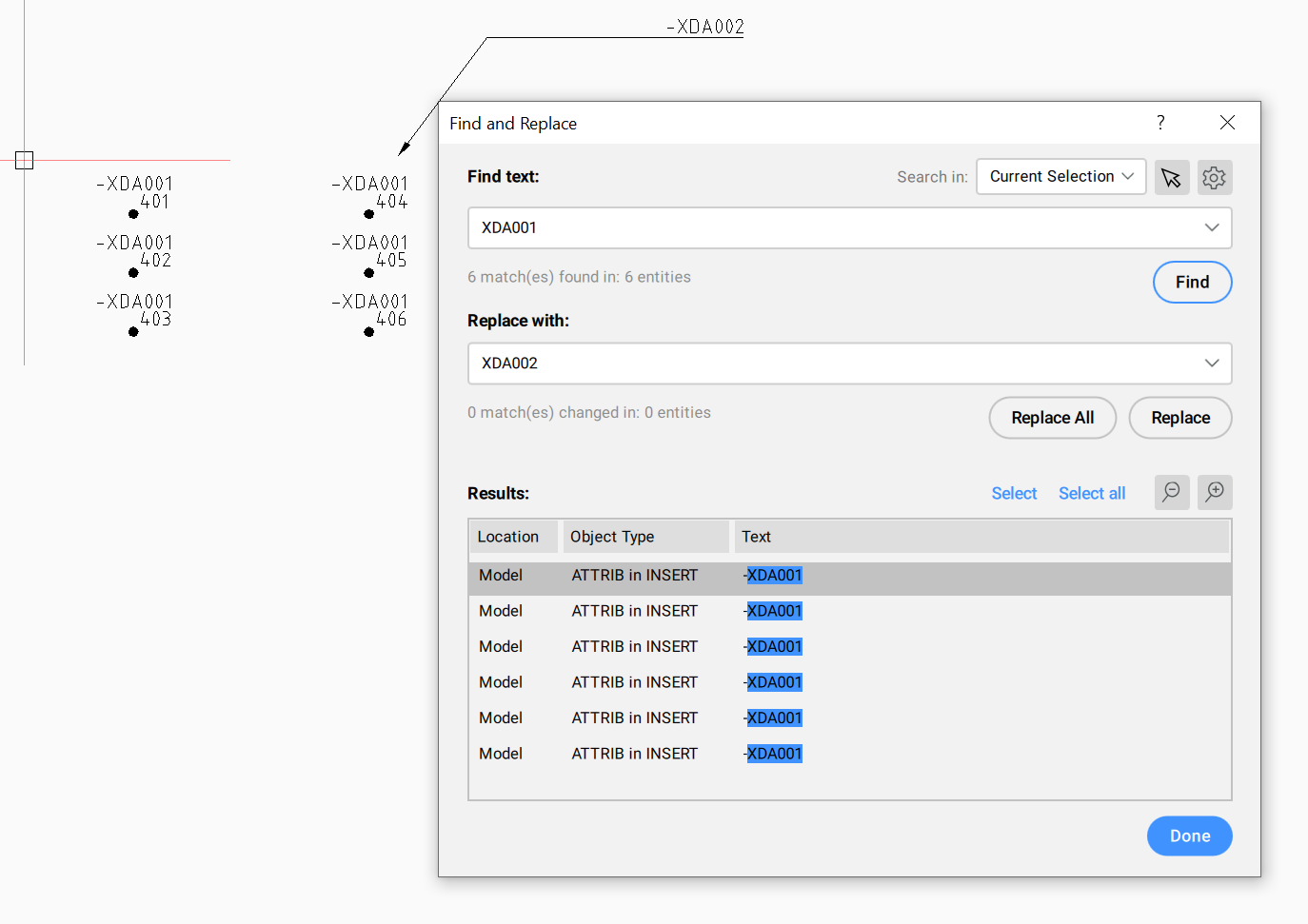
Task: Click the -XDA002 leader label in drawing
Action: [704, 27]
